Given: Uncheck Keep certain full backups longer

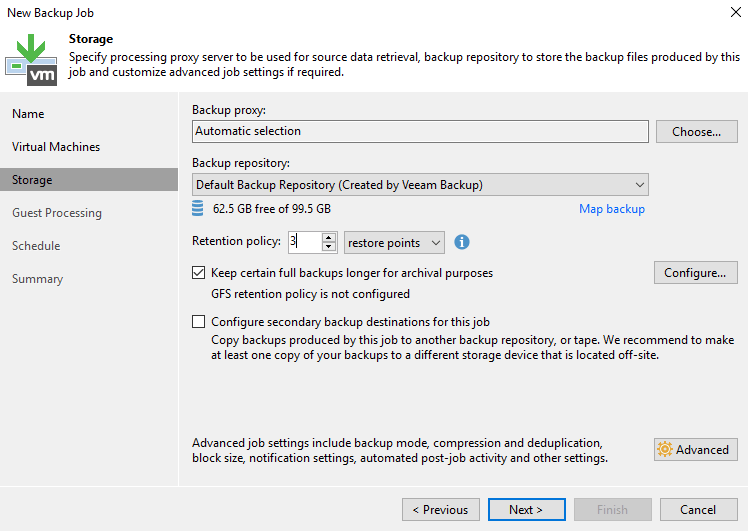Looking at the screenshot, I should click(x=198, y=273).
